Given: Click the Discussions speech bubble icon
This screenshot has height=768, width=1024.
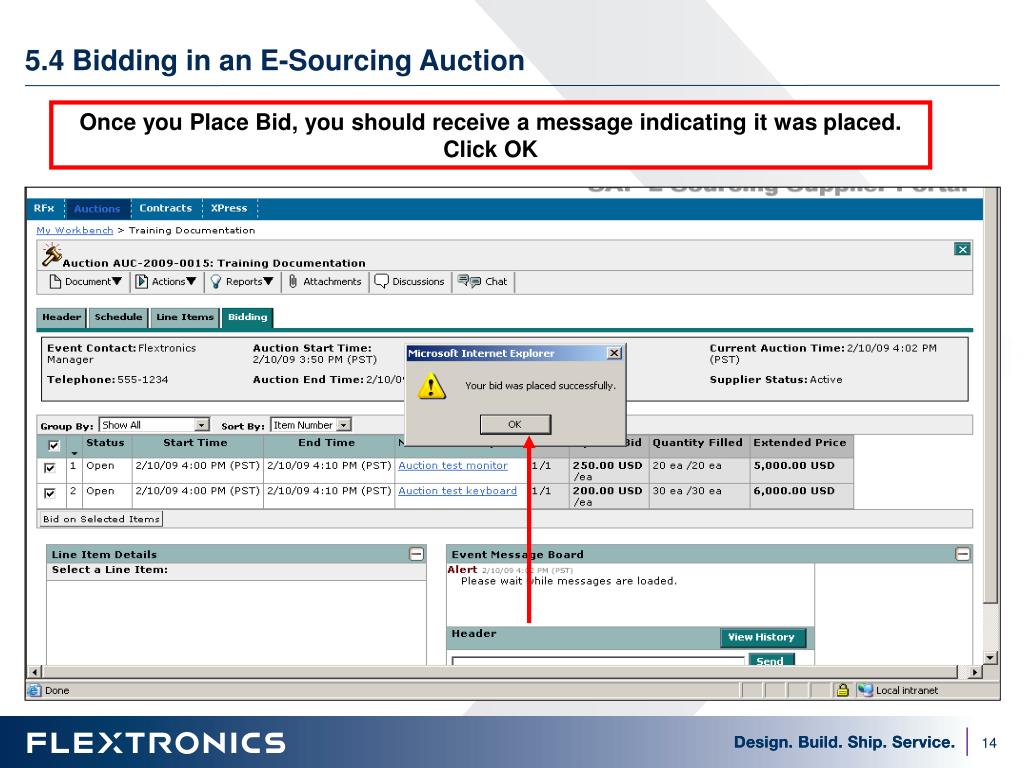Looking at the screenshot, I should [381, 281].
